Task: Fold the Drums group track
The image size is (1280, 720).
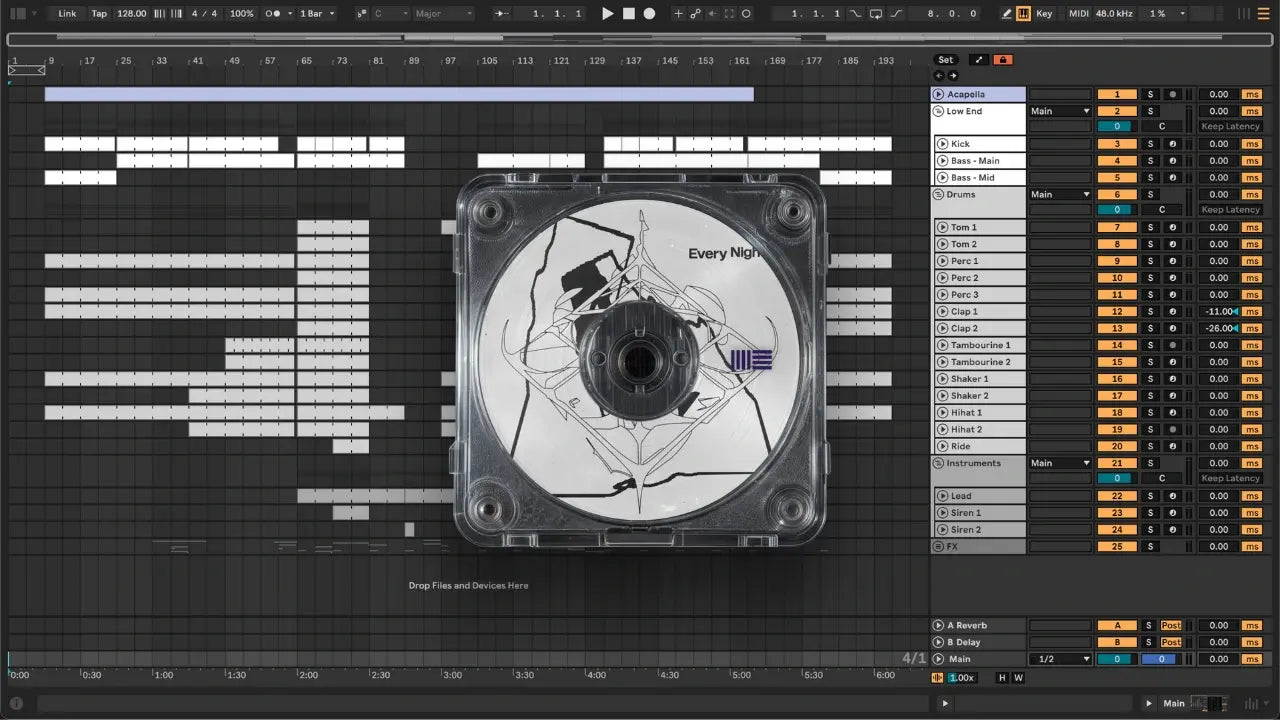Action: (938, 194)
